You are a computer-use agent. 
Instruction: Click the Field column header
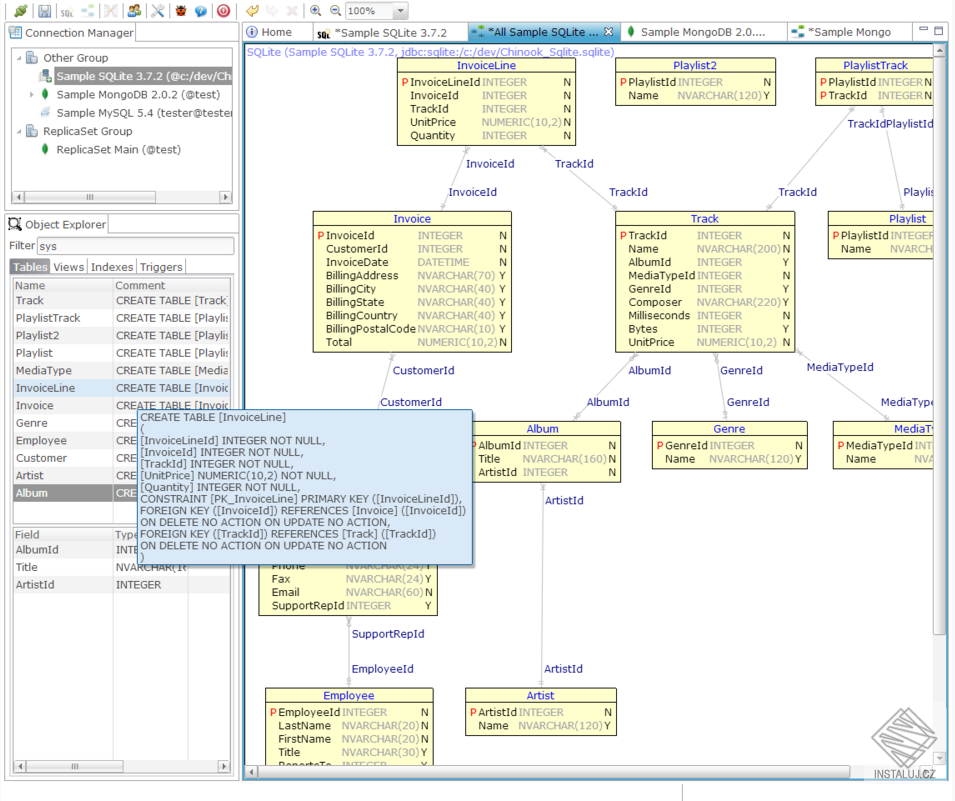63,534
